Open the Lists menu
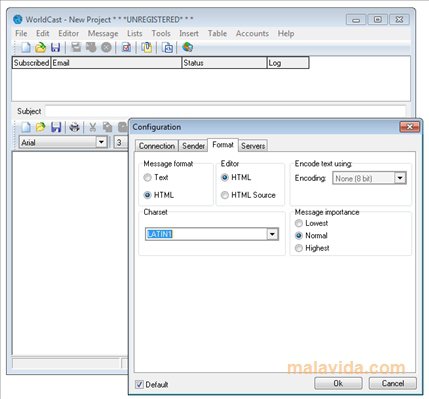 [135, 34]
